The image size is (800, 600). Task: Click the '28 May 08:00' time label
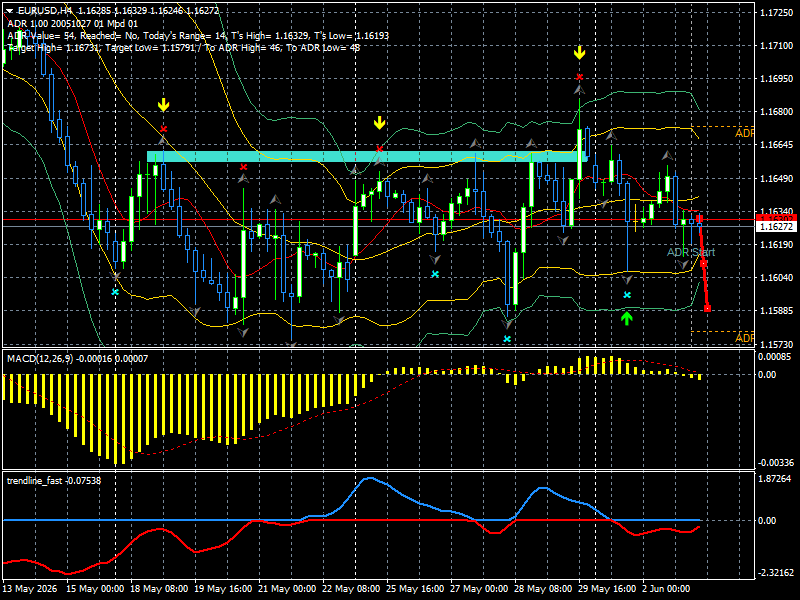point(543,589)
